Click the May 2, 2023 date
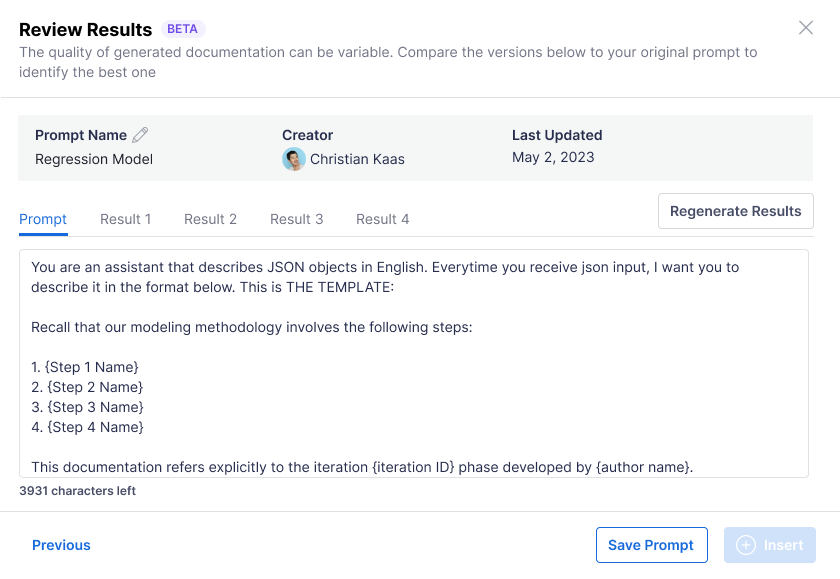Image resolution: width=840 pixels, height=579 pixels. click(x=553, y=157)
